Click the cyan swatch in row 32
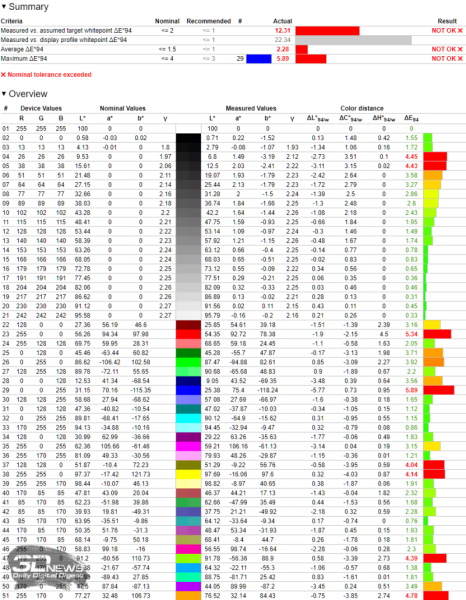This screenshot has width=466, height=600. point(188,418)
